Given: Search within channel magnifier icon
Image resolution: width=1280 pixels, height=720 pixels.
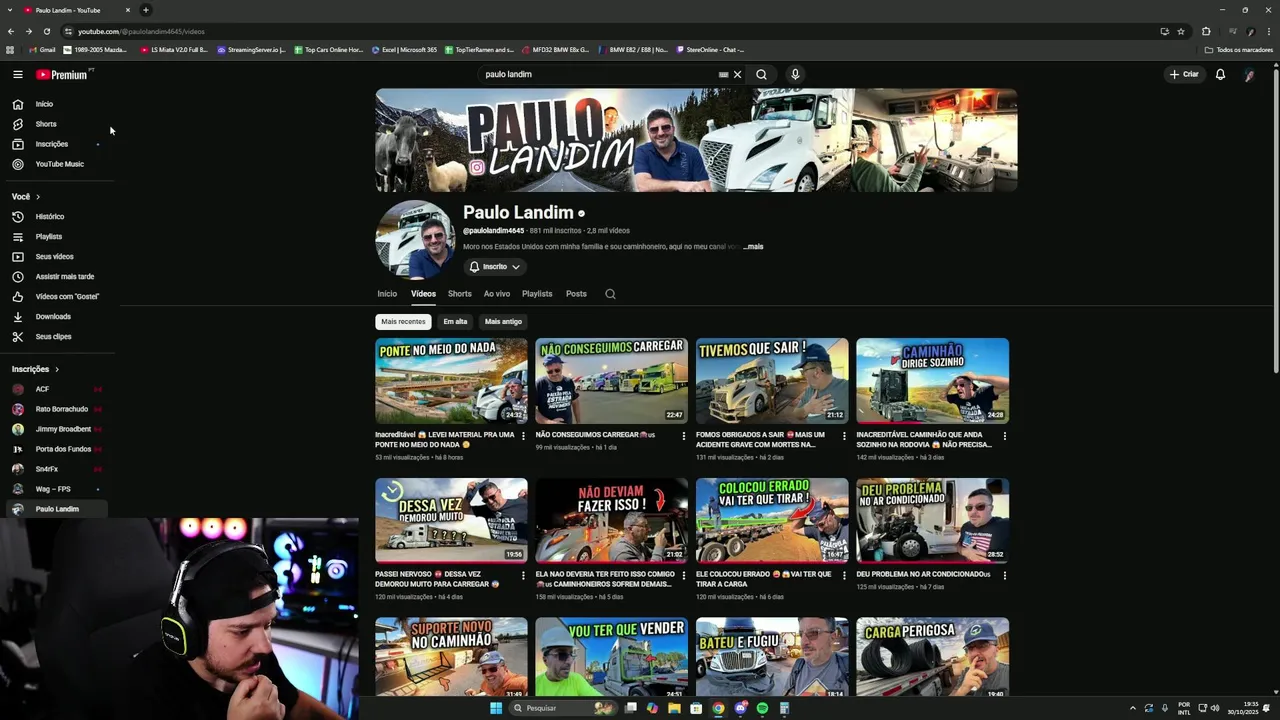Looking at the screenshot, I should point(610,294).
